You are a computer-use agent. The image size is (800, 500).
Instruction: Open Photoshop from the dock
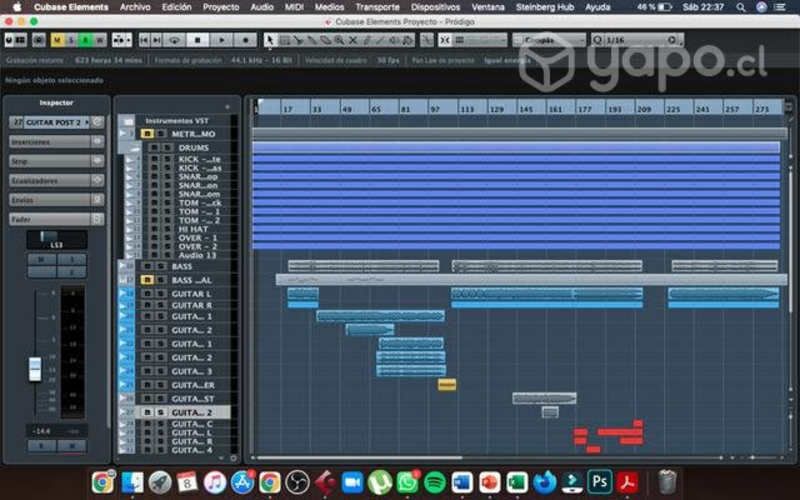(x=600, y=482)
